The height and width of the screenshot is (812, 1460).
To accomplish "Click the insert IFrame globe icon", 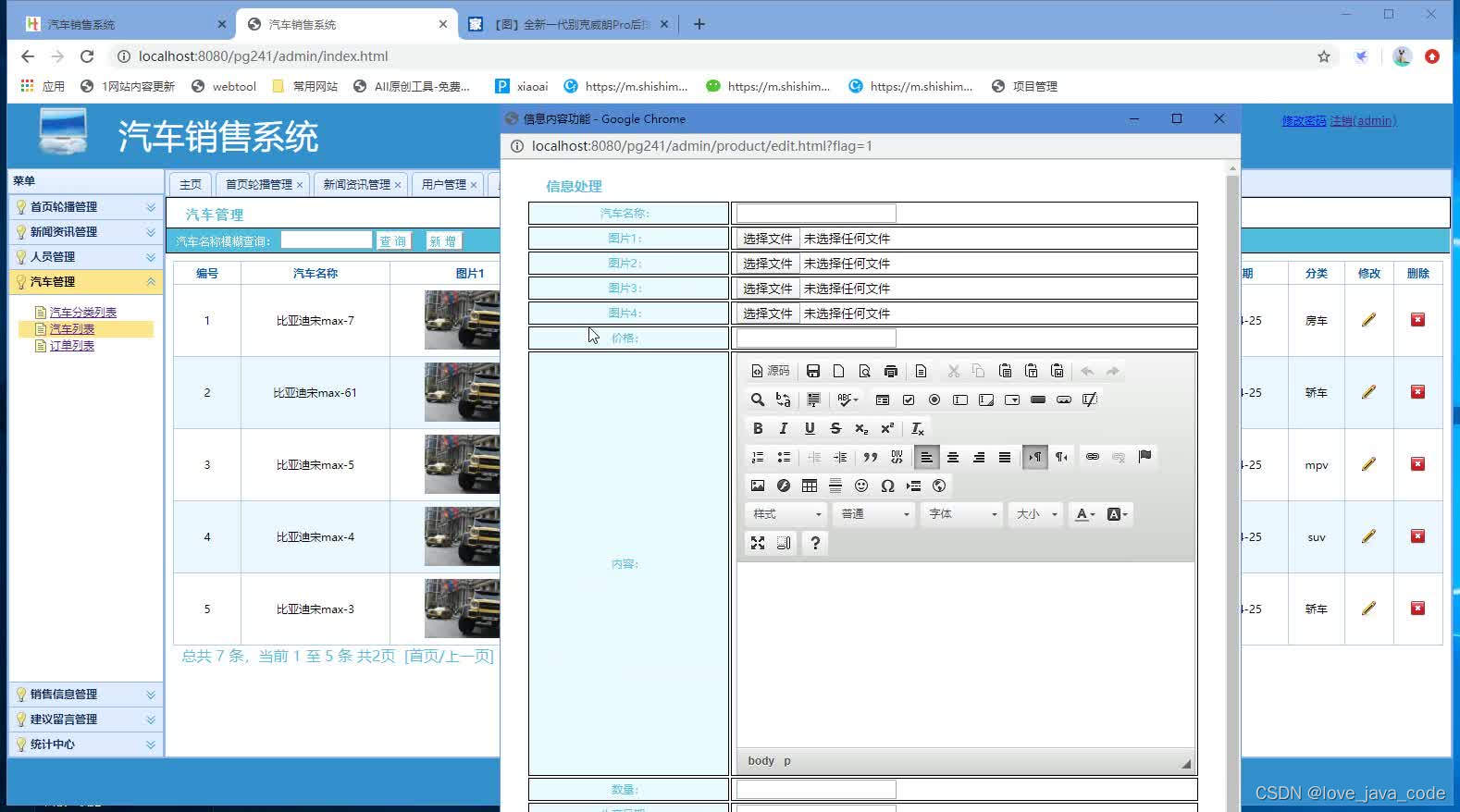I will click(939, 486).
